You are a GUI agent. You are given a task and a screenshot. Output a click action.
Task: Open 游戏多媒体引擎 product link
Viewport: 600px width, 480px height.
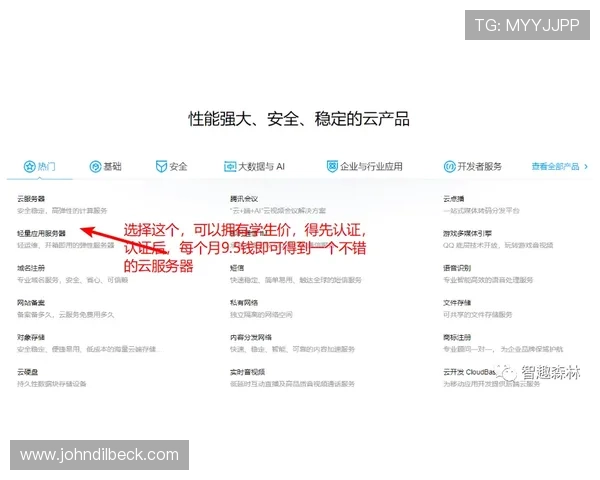(x=468, y=233)
